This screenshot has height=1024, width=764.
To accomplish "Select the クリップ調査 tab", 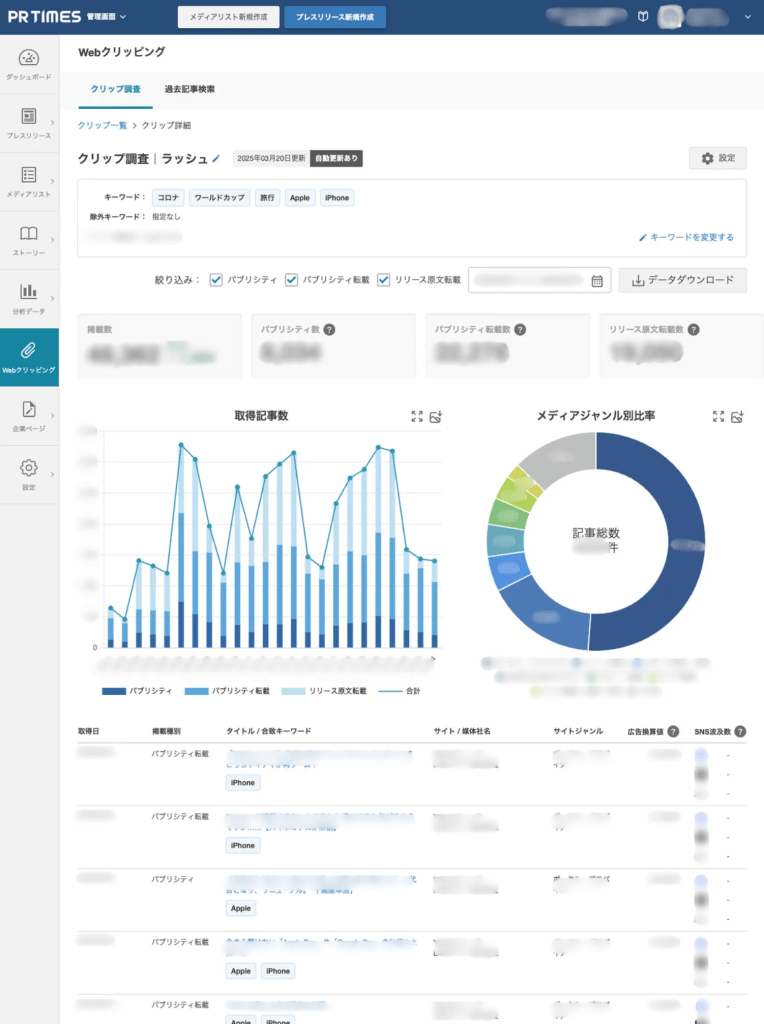I will coord(115,89).
